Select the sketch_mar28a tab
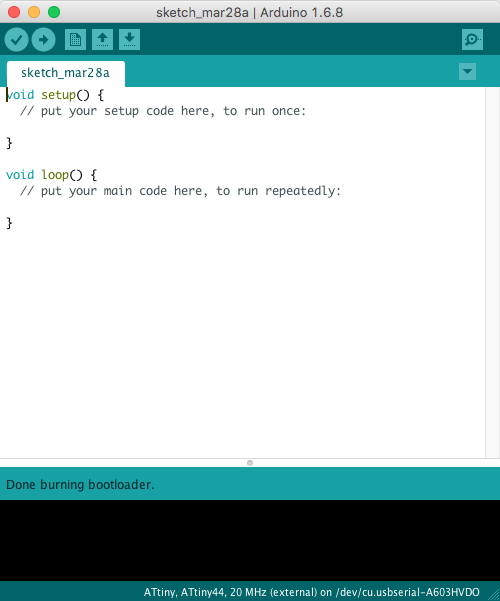This screenshot has height=601, width=500. [66, 73]
